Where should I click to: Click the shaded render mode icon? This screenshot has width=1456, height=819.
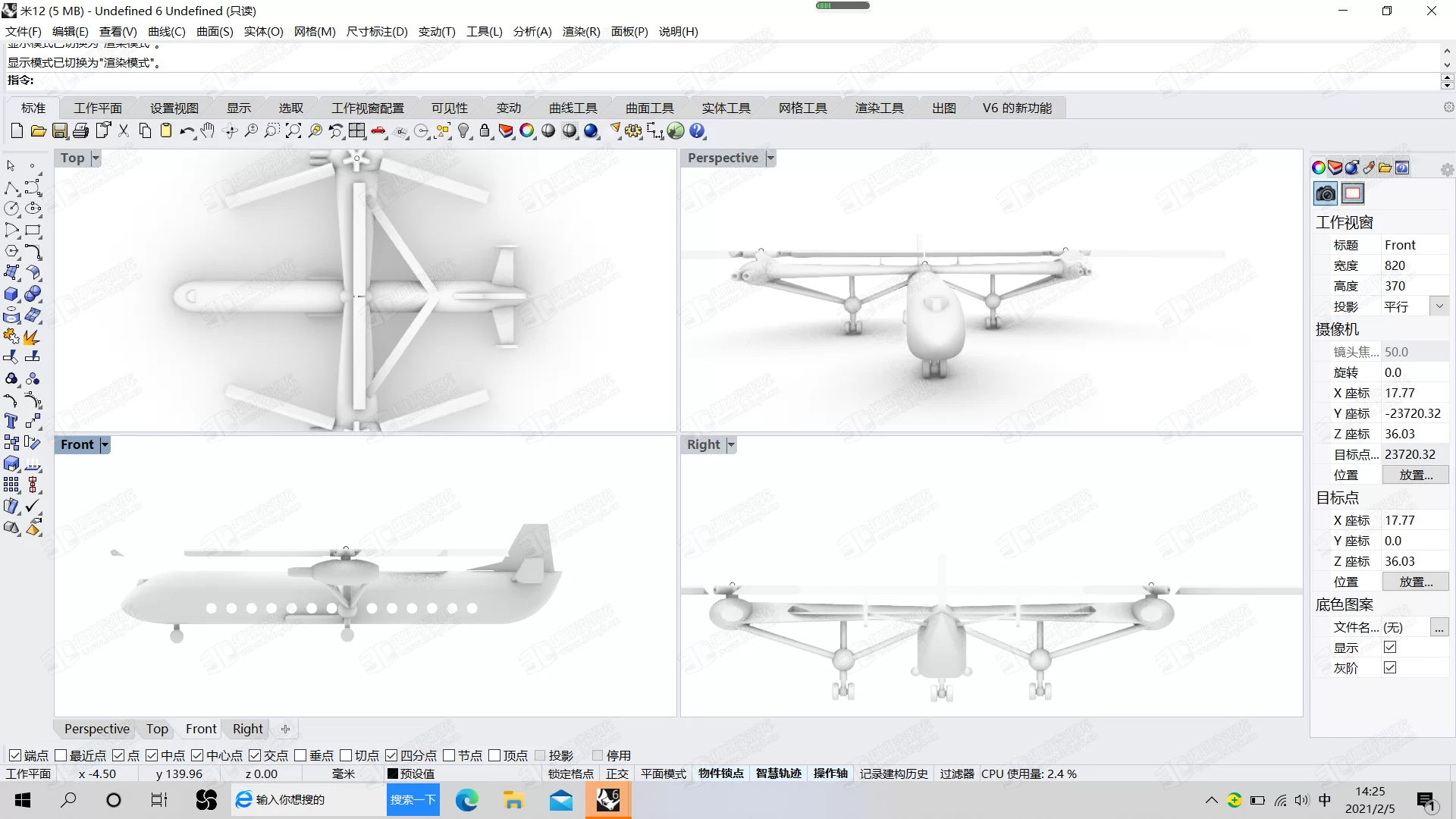pos(549,131)
